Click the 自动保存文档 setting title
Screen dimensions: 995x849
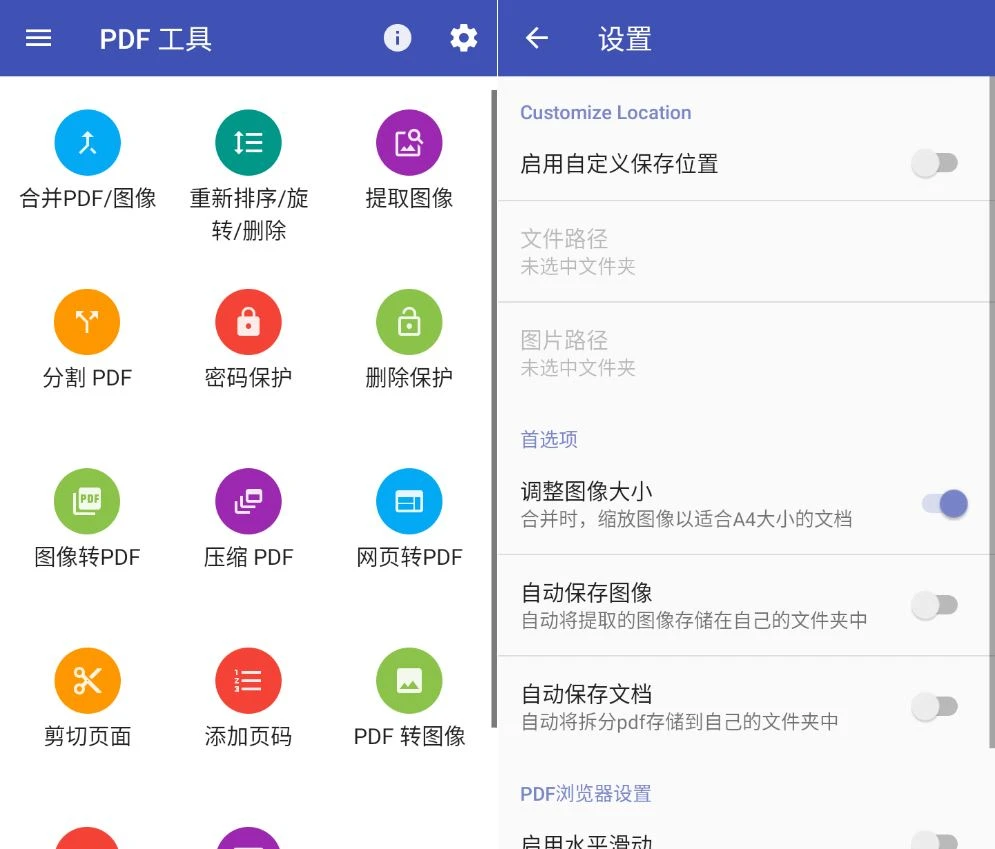586,694
